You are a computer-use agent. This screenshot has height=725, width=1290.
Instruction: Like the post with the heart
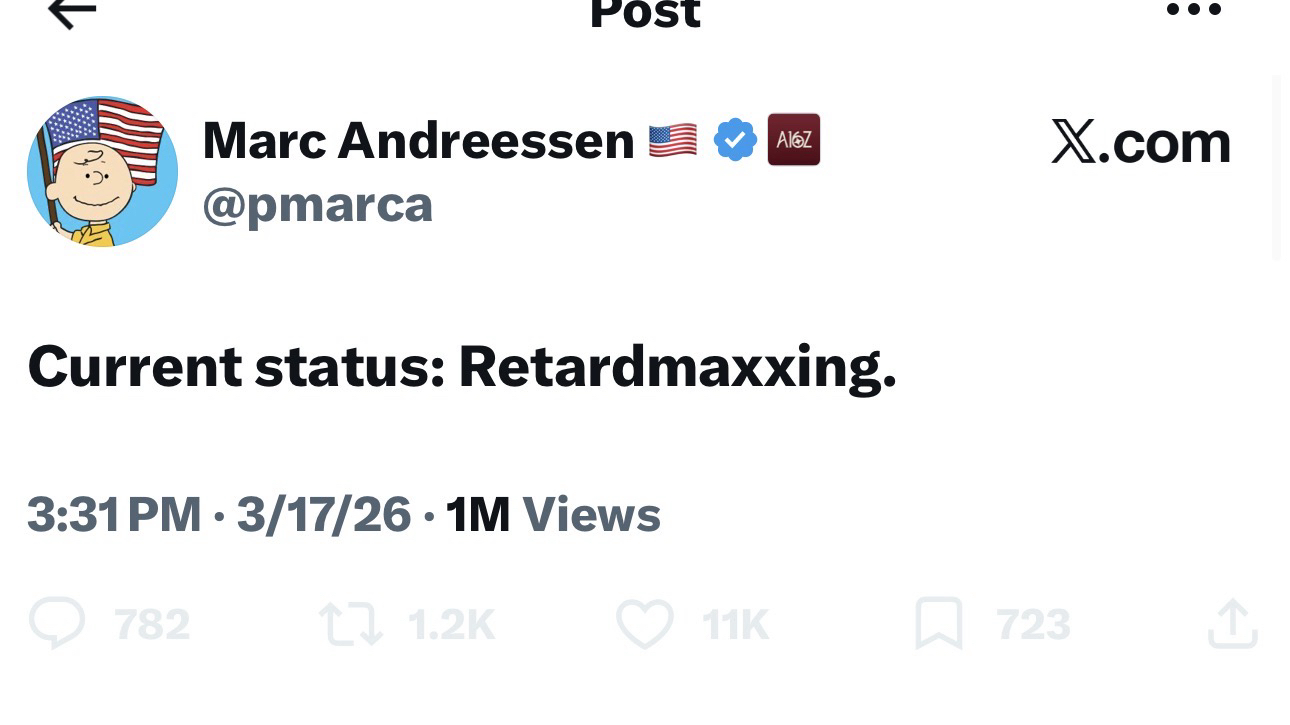click(645, 623)
